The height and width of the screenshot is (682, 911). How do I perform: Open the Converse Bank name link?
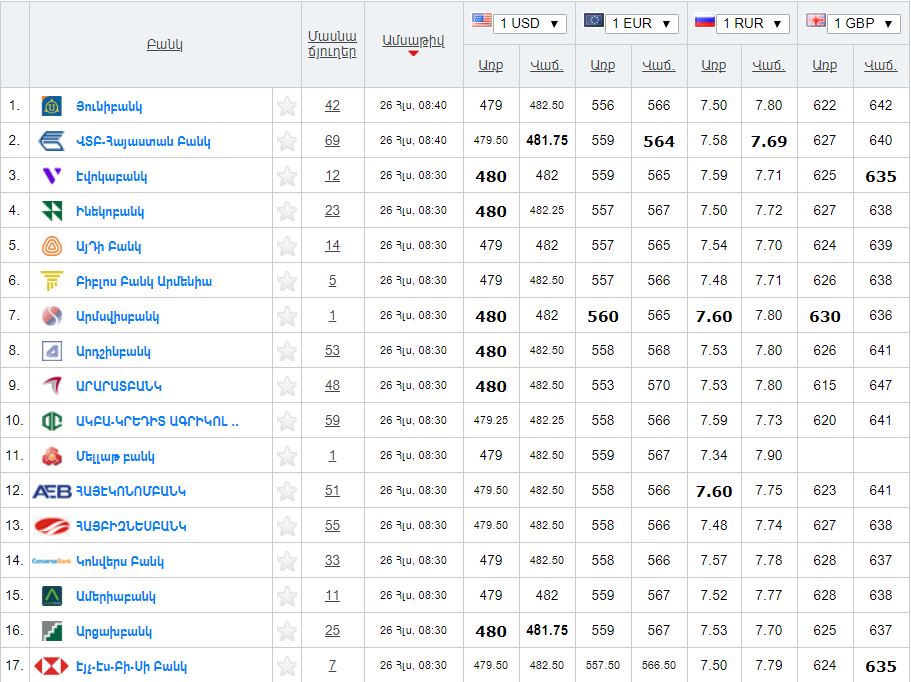pos(120,562)
